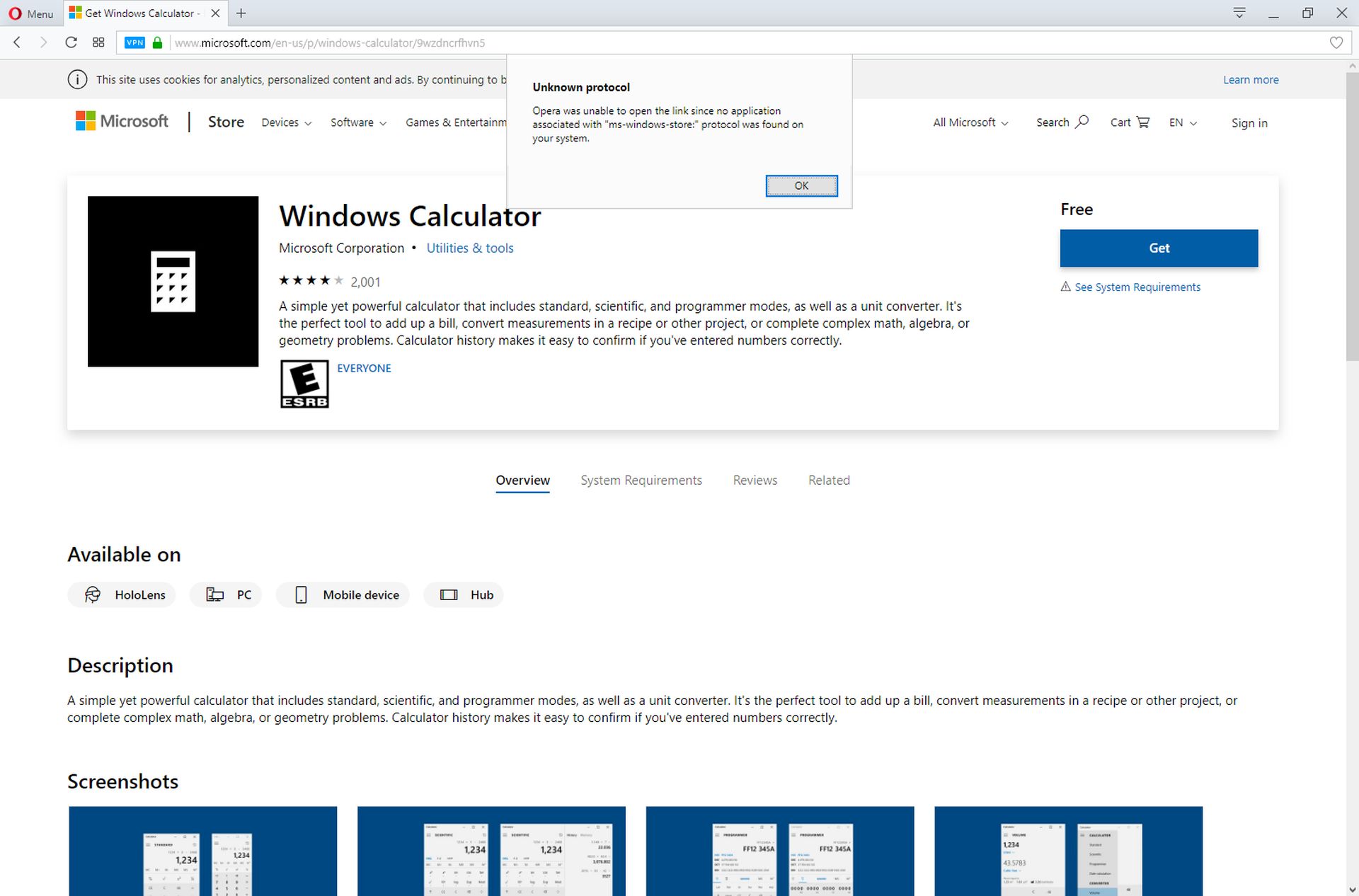1359x896 pixels.
Task: Open the scientific calculator screenshot thumbnail
Action: click(491, 851)
